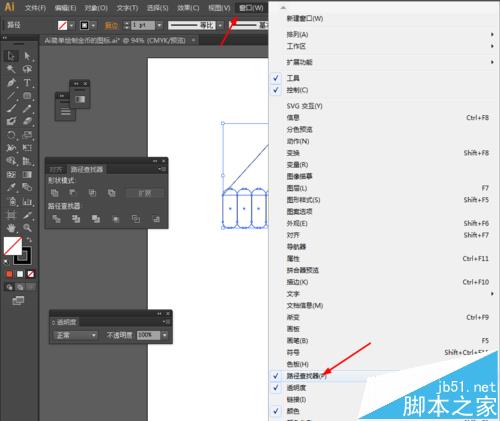This screenshot has height=421, width=500.
Task: Click Intersect in Pathfinder shape modes
Action: (92, 193)
